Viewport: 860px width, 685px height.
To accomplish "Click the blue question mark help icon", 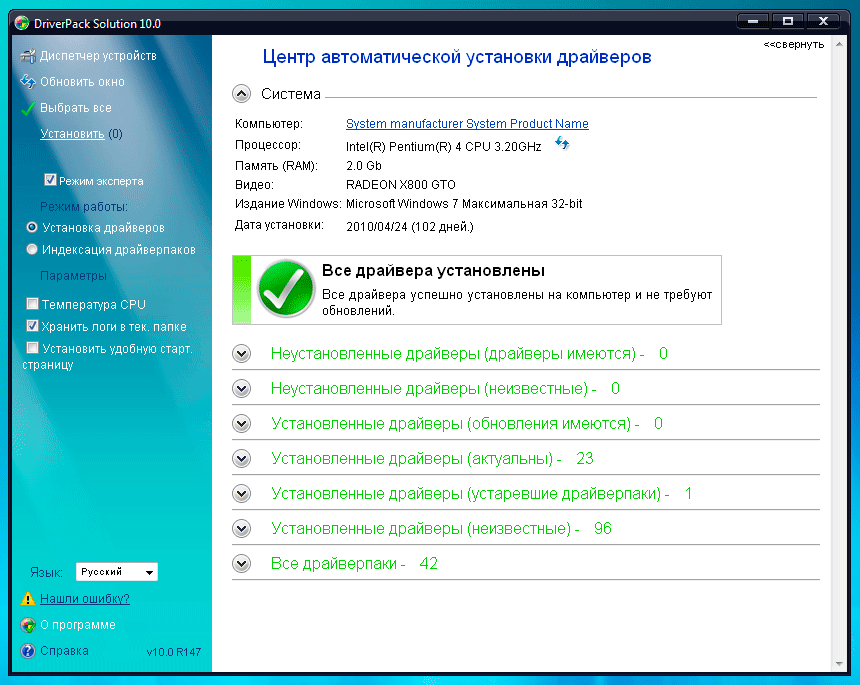I will click(27, 651).
